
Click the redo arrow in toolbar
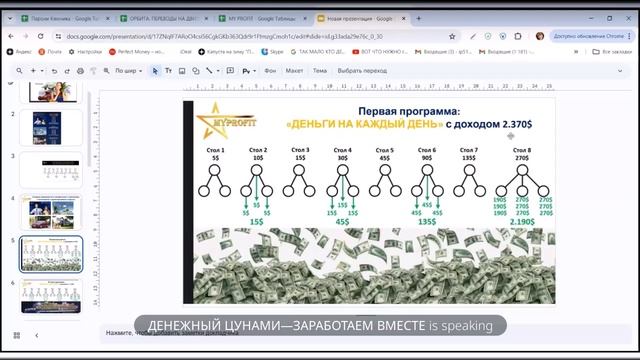[x=67, y=71]
